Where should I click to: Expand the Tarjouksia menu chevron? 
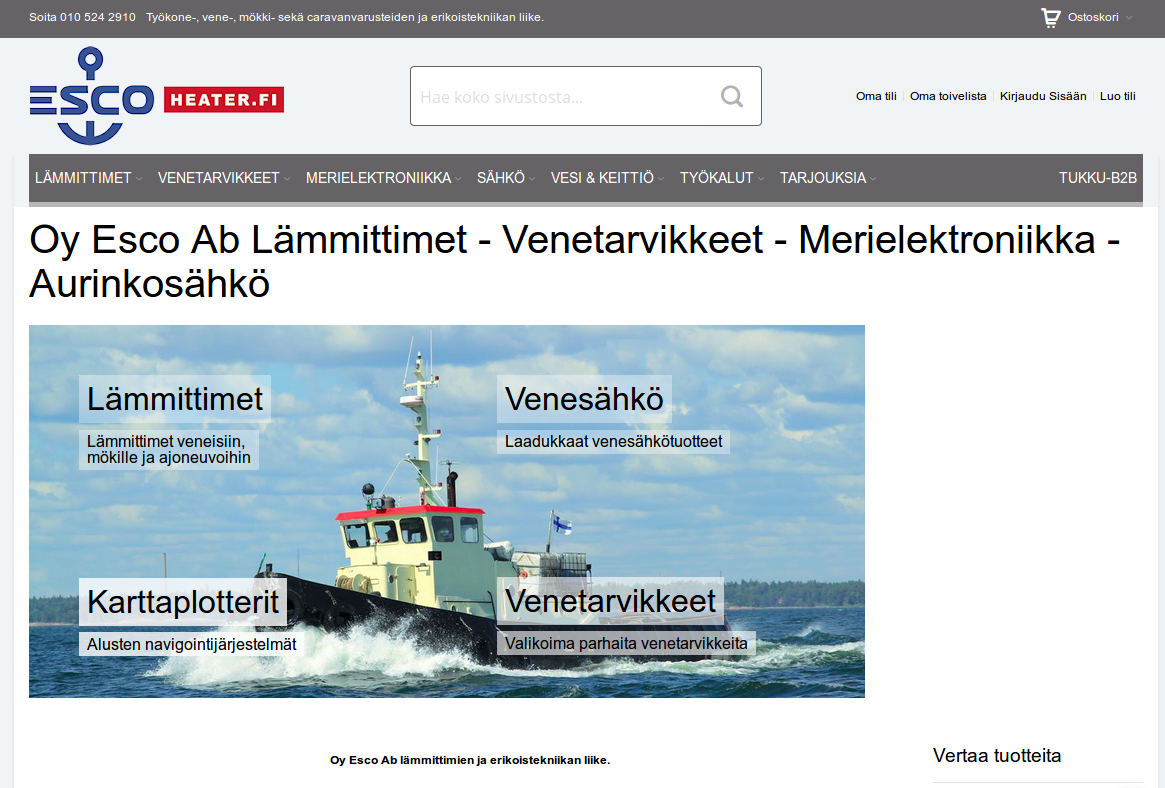(x=873, y=179)
